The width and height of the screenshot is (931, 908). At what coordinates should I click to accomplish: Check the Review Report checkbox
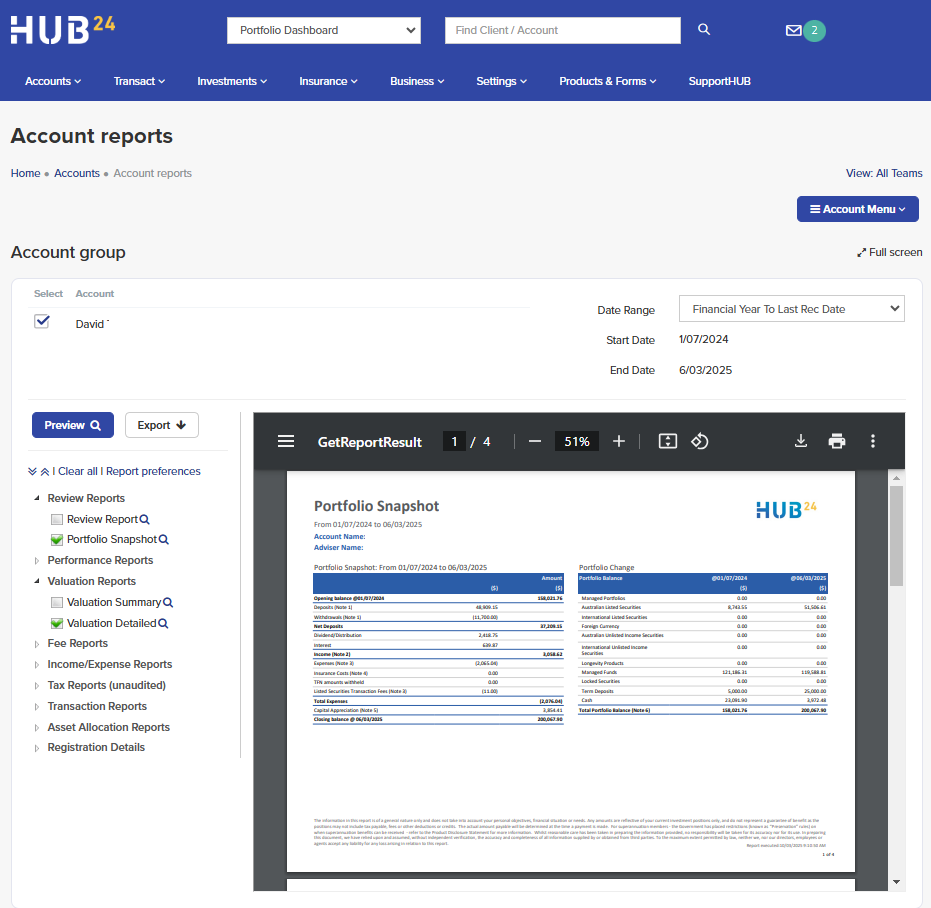57,520
